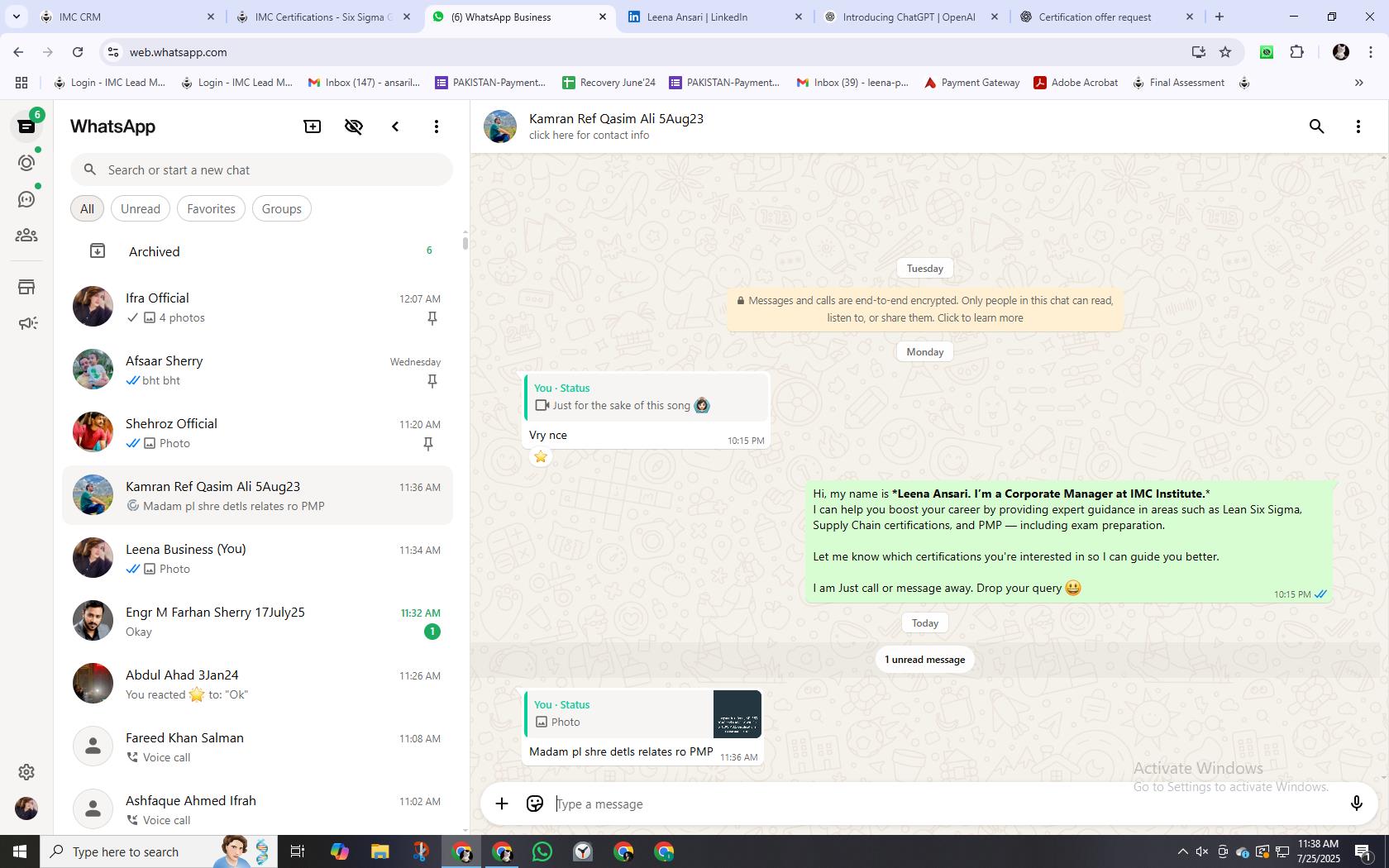Show more bookmarks chevron
1389x868 pixels.
click(x=1358, y=83)
